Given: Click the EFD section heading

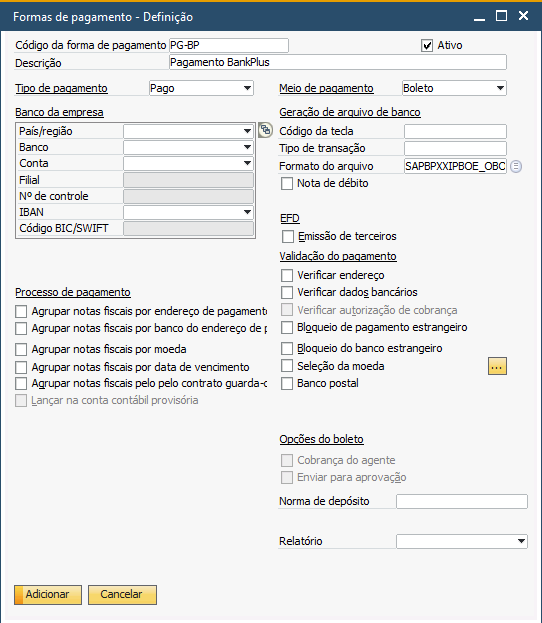Looking at the screenshot, I should point(290,219).
